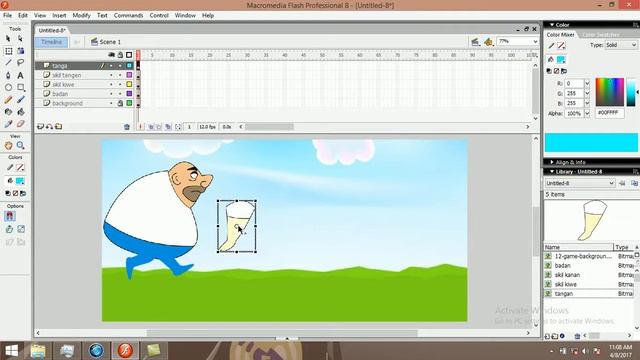Image resolution: width=640 pixels, height=360 pixels.
Task: Toggle outline square of badan layer
Action: click(x=129, y=94)
